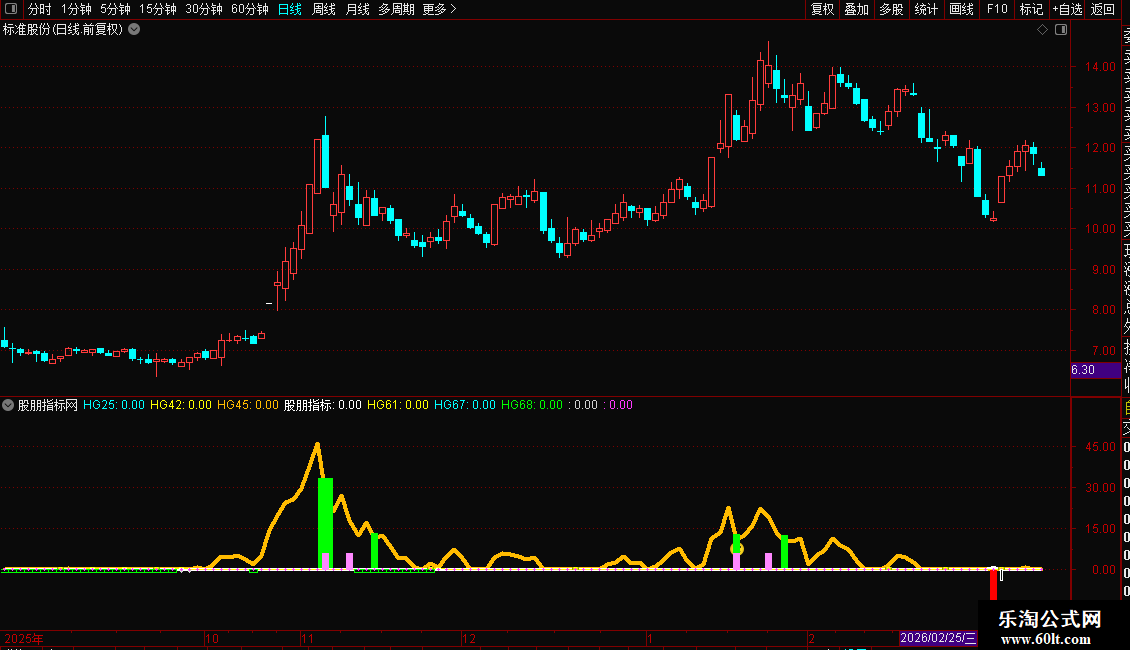Select the HG61 indicator value label
Screen dimensions: 1130x650
coord(398,405)
